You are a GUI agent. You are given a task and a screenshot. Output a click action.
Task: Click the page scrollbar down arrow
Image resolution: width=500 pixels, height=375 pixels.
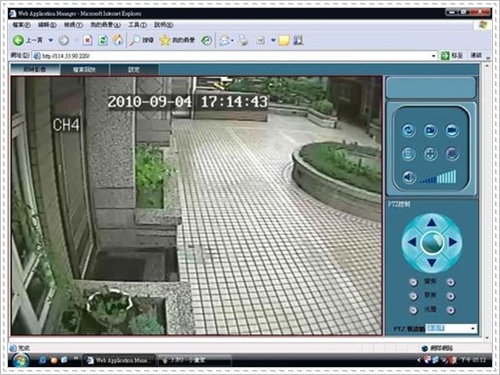coord(486,338)
